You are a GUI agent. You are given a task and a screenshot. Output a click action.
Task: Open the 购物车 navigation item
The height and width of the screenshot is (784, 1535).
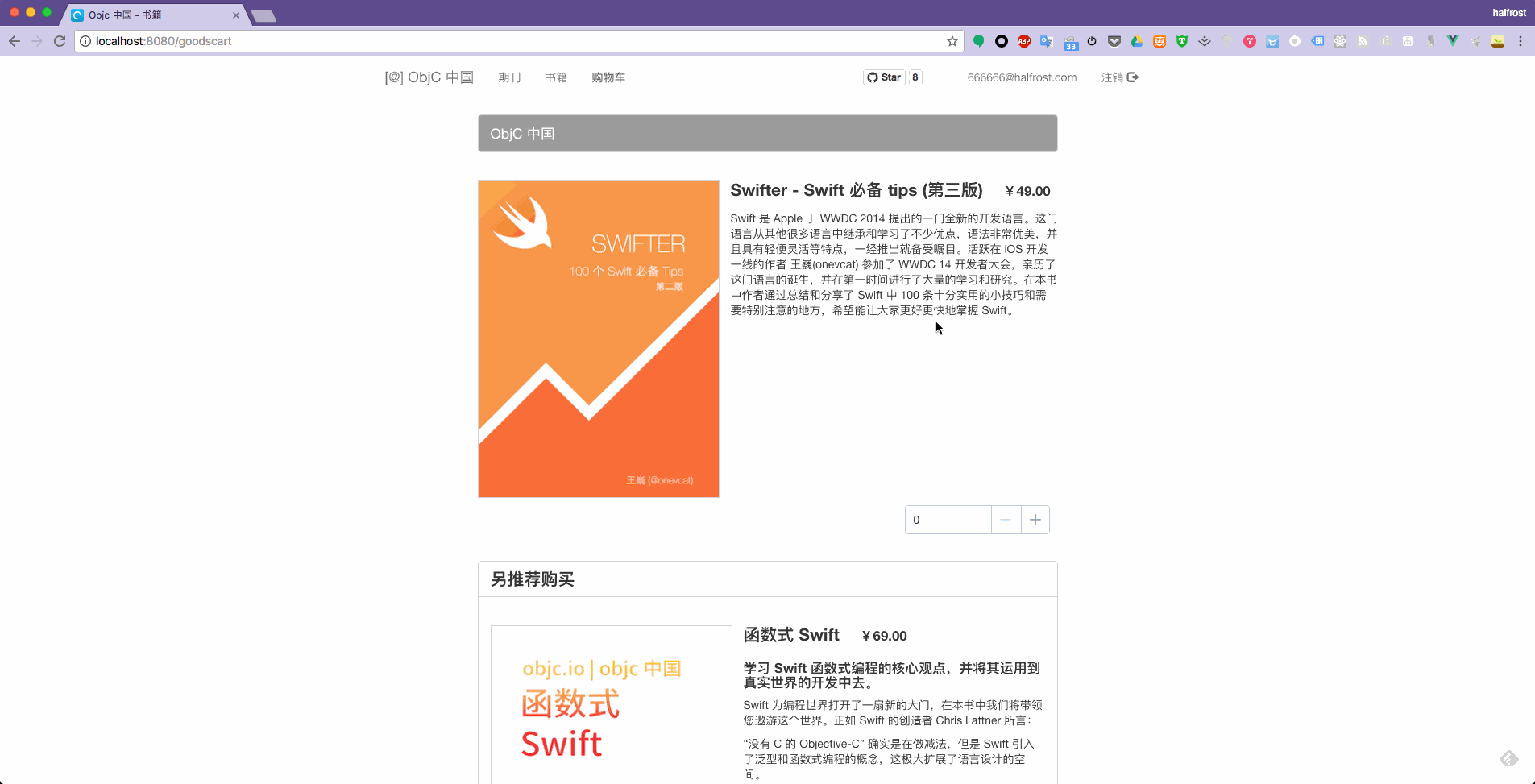point(608,77)
